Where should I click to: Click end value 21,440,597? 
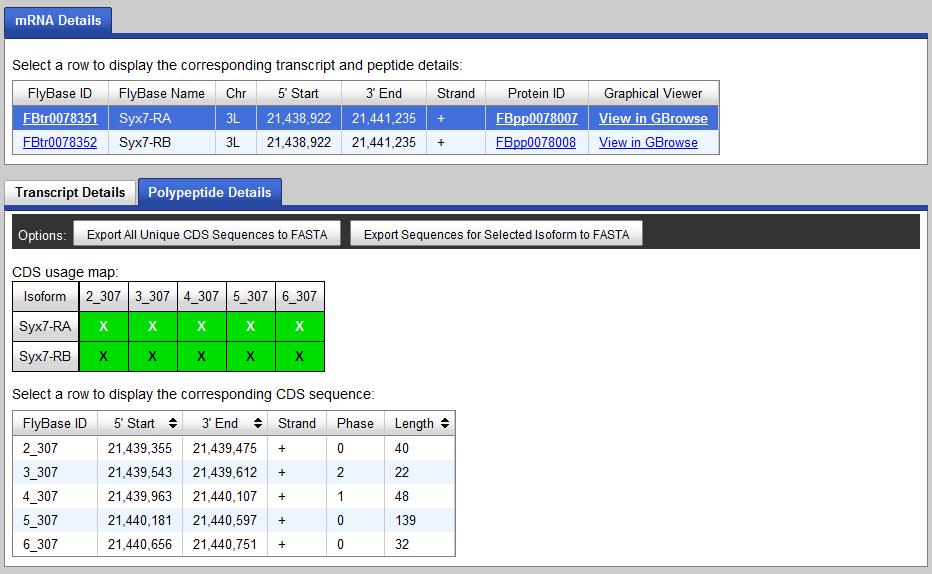pyautogui.click(x=225, y=521)
